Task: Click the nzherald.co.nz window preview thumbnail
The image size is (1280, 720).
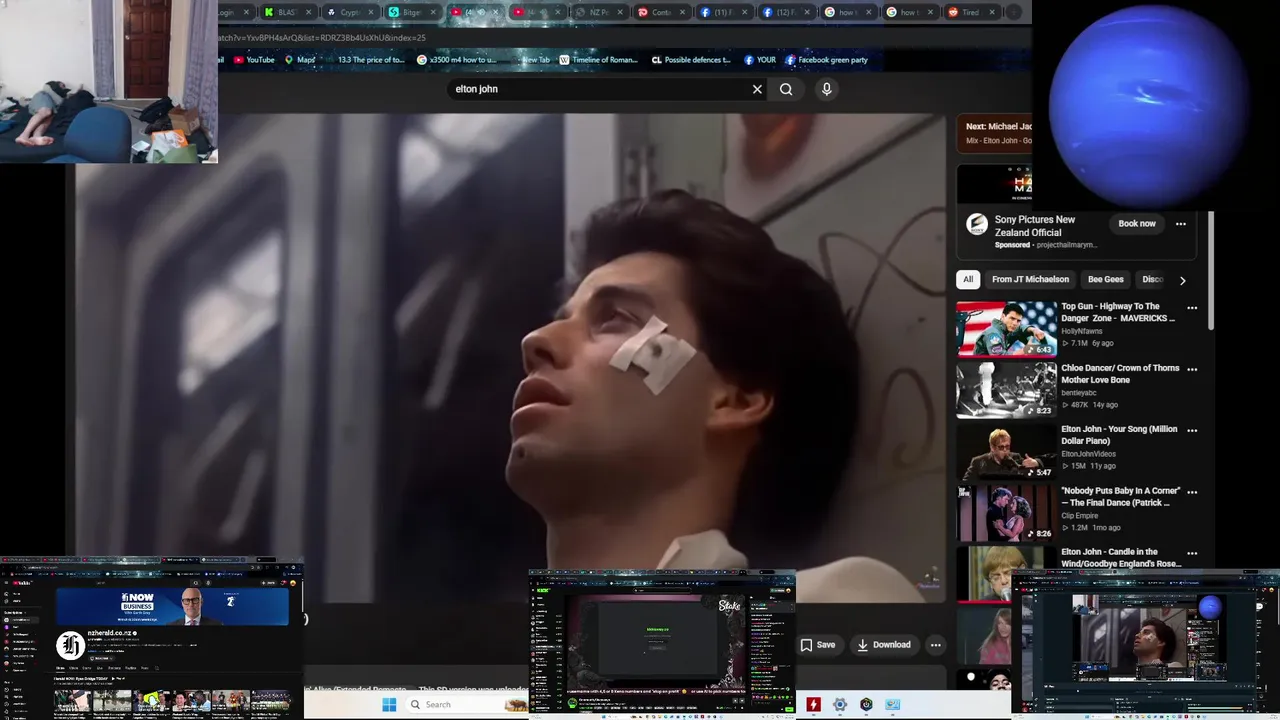Action: tap(152, 640)
